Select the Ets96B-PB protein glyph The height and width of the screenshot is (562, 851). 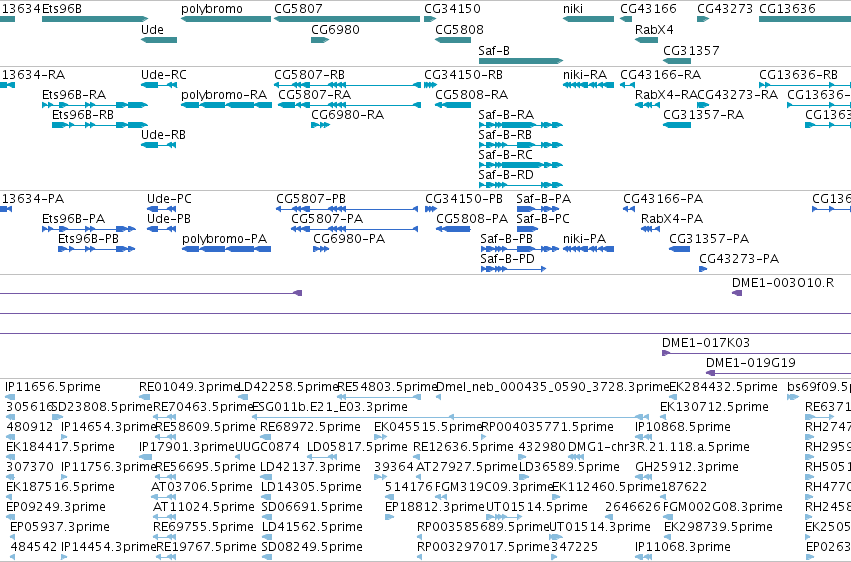click(97, 249)
